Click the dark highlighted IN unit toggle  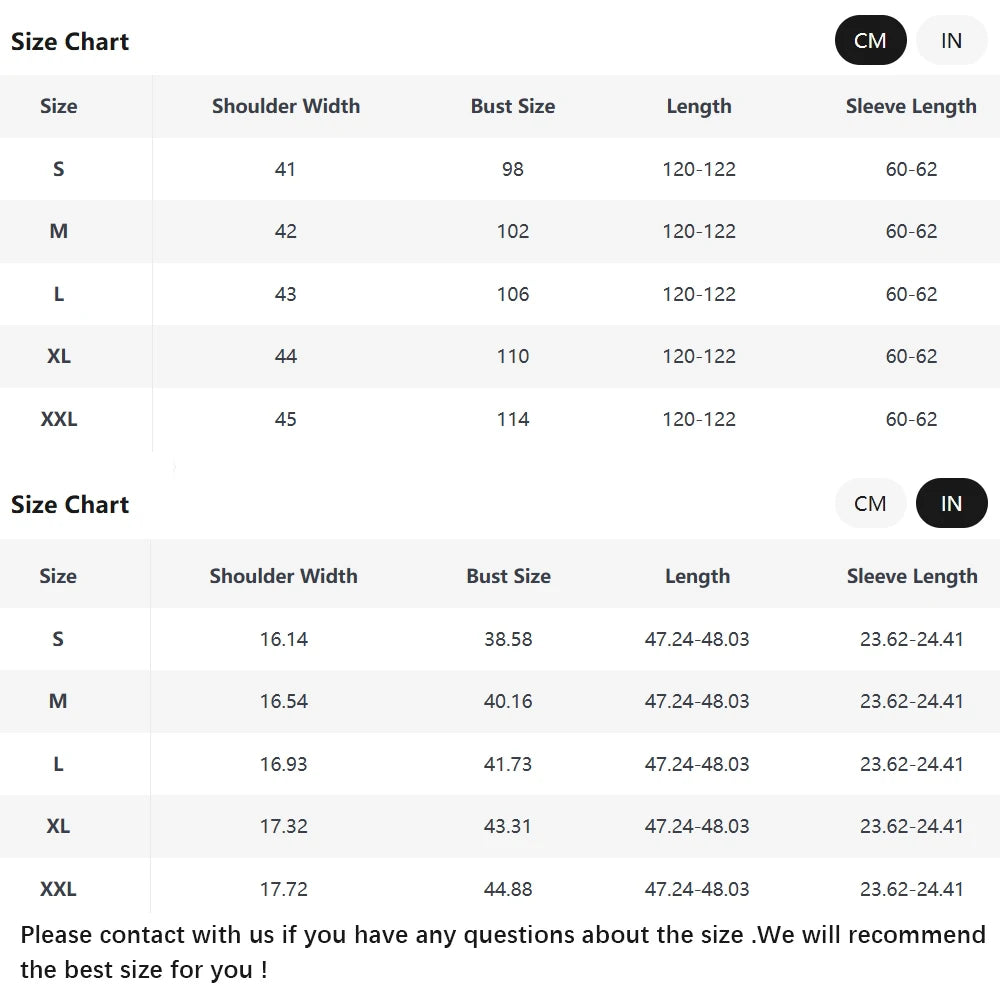[x=951, y=504]
